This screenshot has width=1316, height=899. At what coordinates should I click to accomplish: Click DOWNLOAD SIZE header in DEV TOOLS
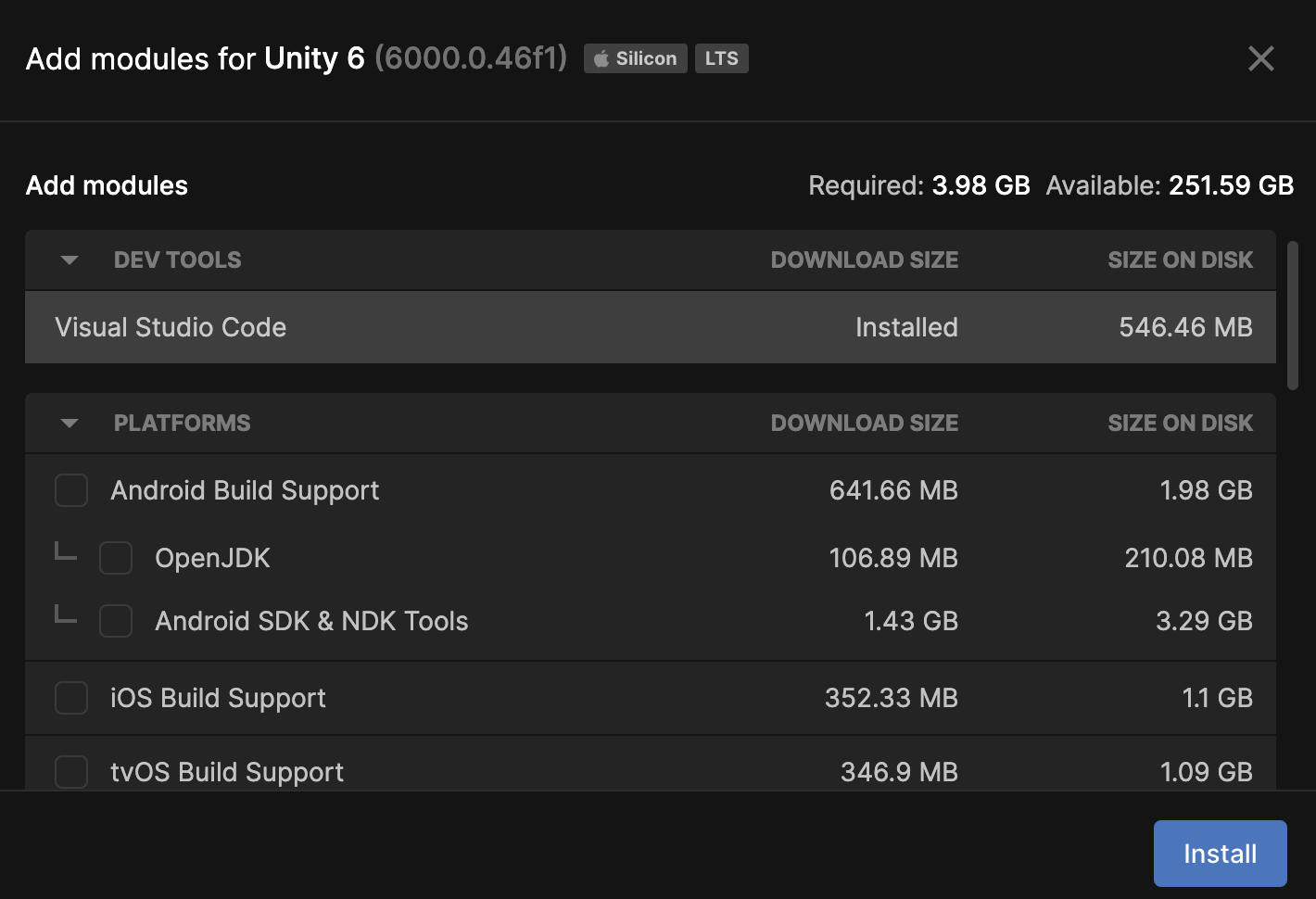pos(865,260)
